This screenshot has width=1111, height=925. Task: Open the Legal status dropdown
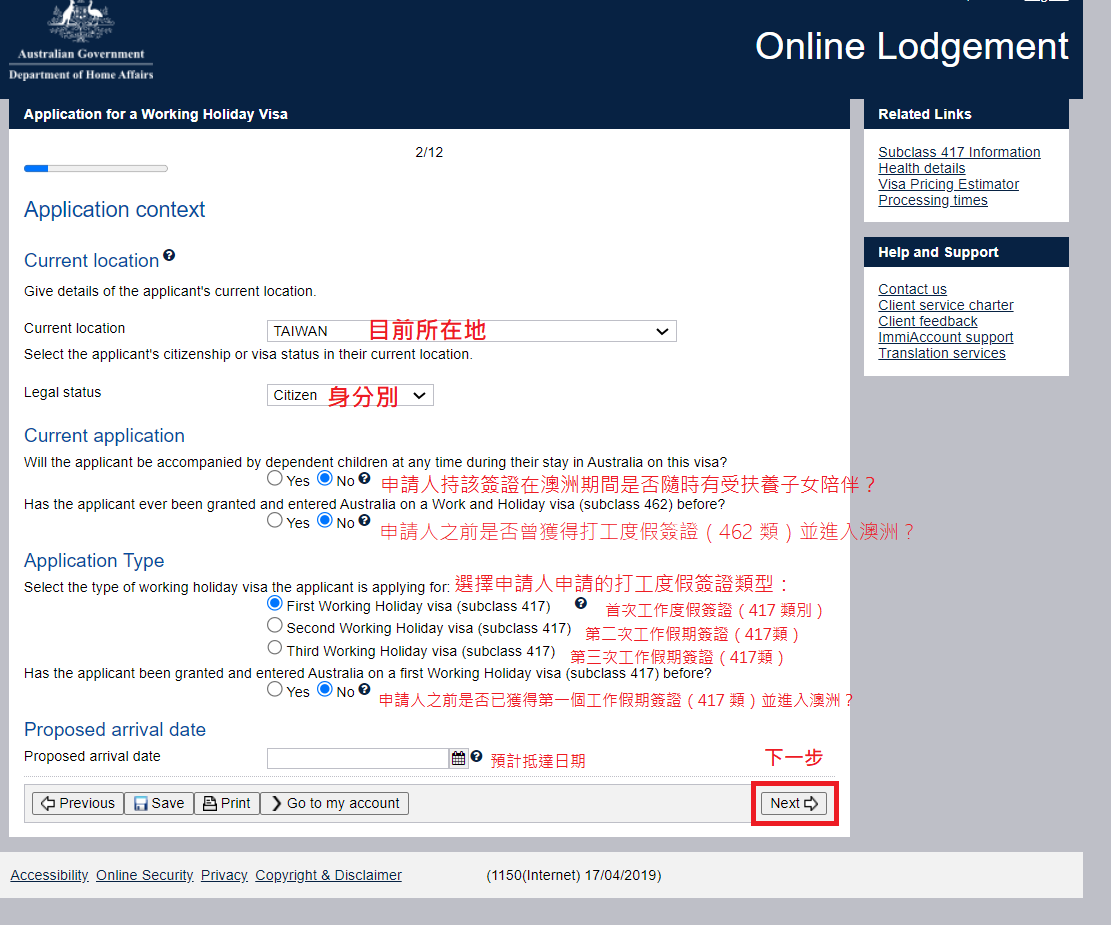pyautogui.click(x=350, y=395)
